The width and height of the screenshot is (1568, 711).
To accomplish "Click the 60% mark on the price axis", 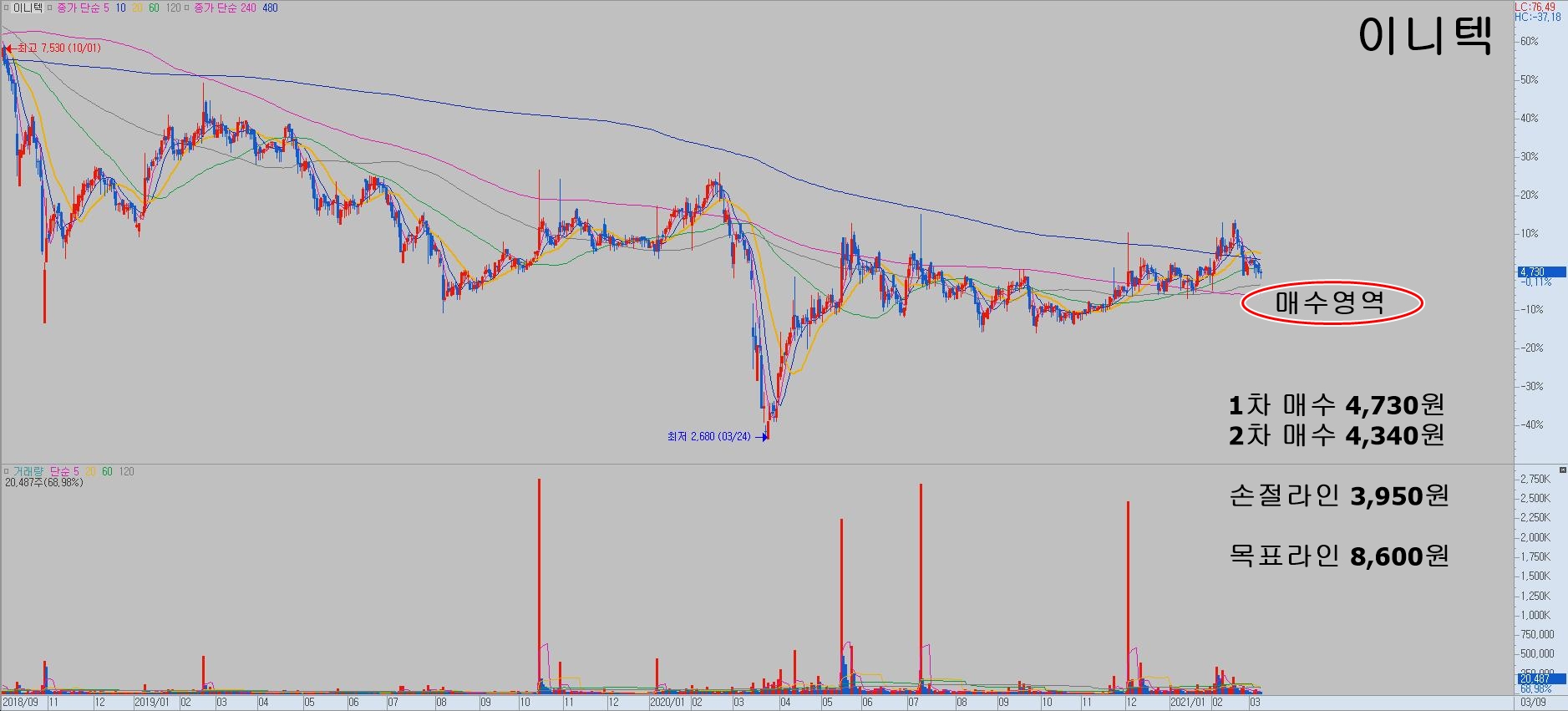I will (x=1529, y=41).
